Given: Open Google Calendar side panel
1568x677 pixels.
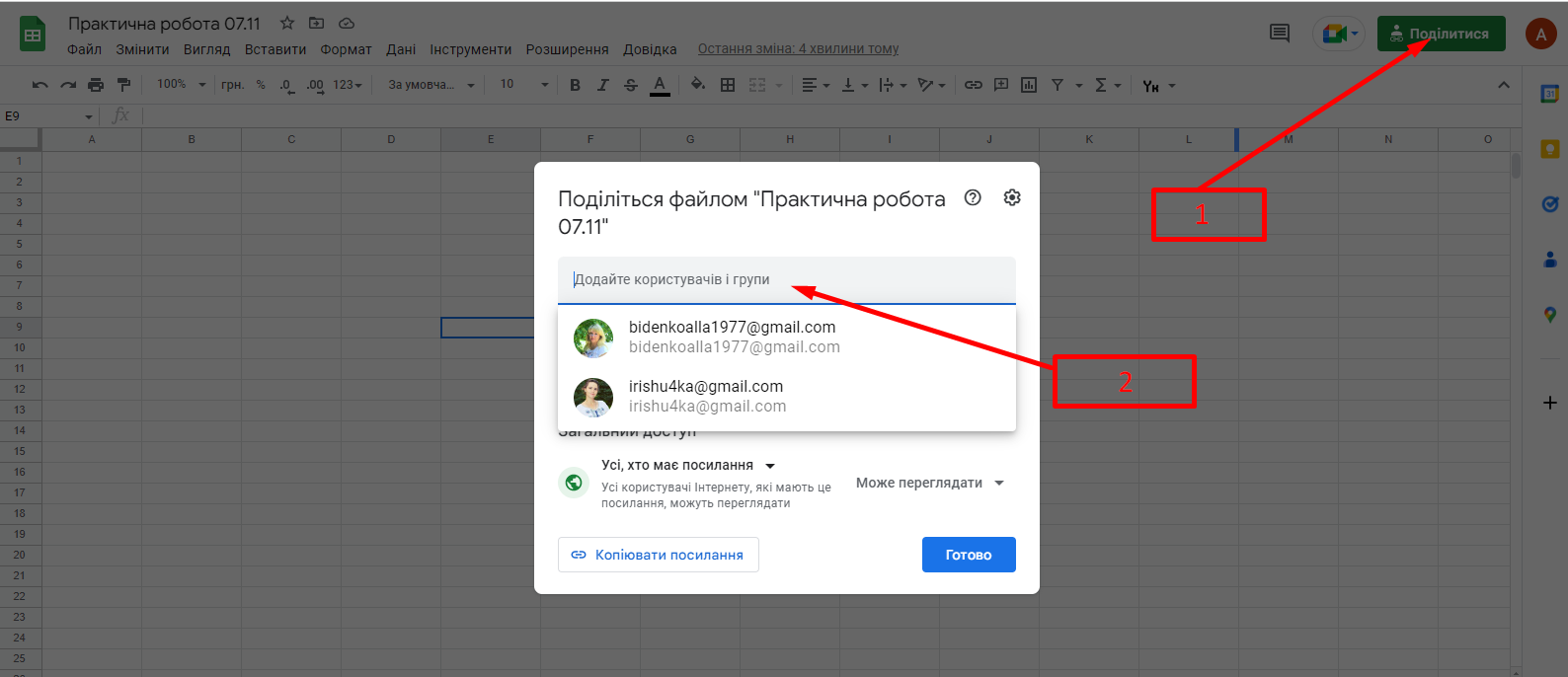Looking at the screenshot, I should pos(1549,94).
